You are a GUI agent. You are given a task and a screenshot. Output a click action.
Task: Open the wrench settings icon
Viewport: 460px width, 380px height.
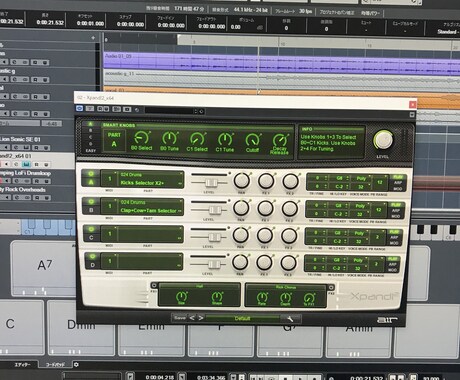tap(290, 319)
